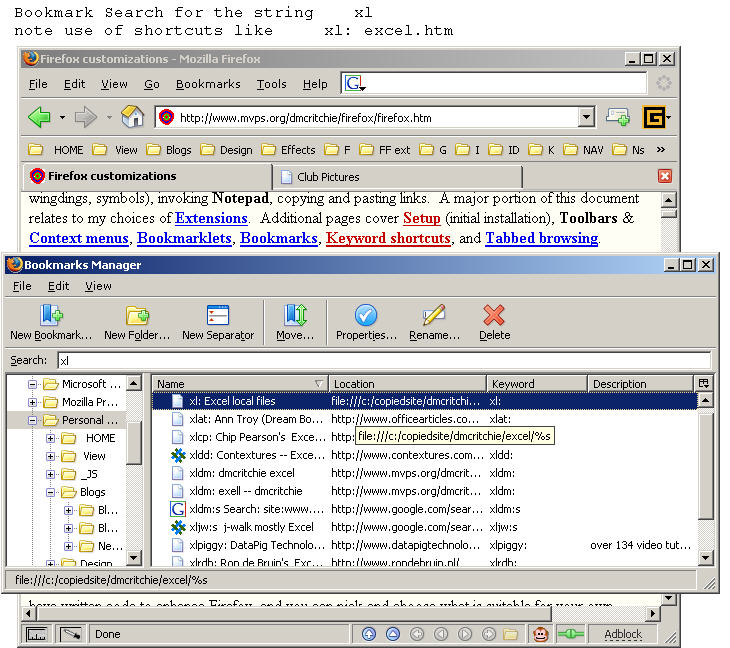Expand the Ne... subfolder under Blogs
730x648 pixels.
click(68, 546)
